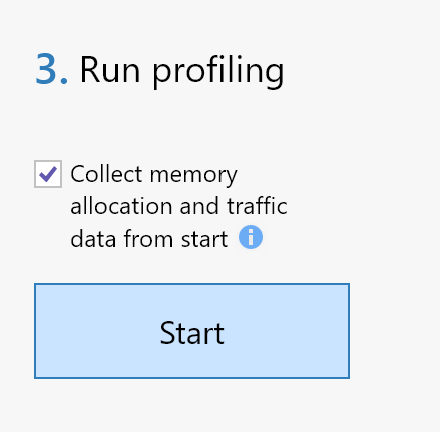Disable collecting traffic data from start

(48, 174)
